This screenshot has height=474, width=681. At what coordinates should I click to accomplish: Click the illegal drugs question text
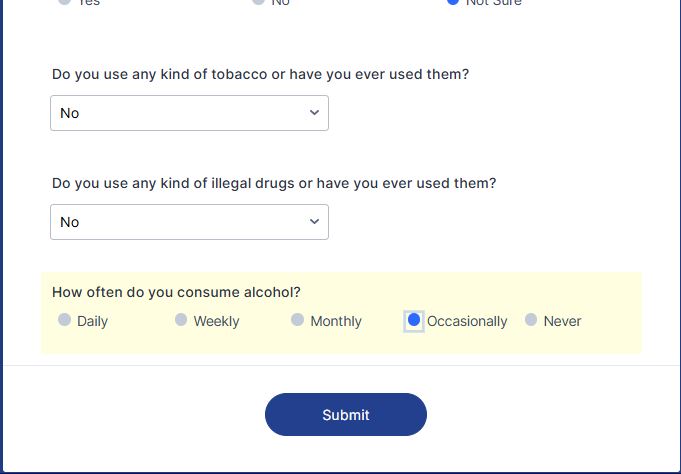(x=274, y=184)
